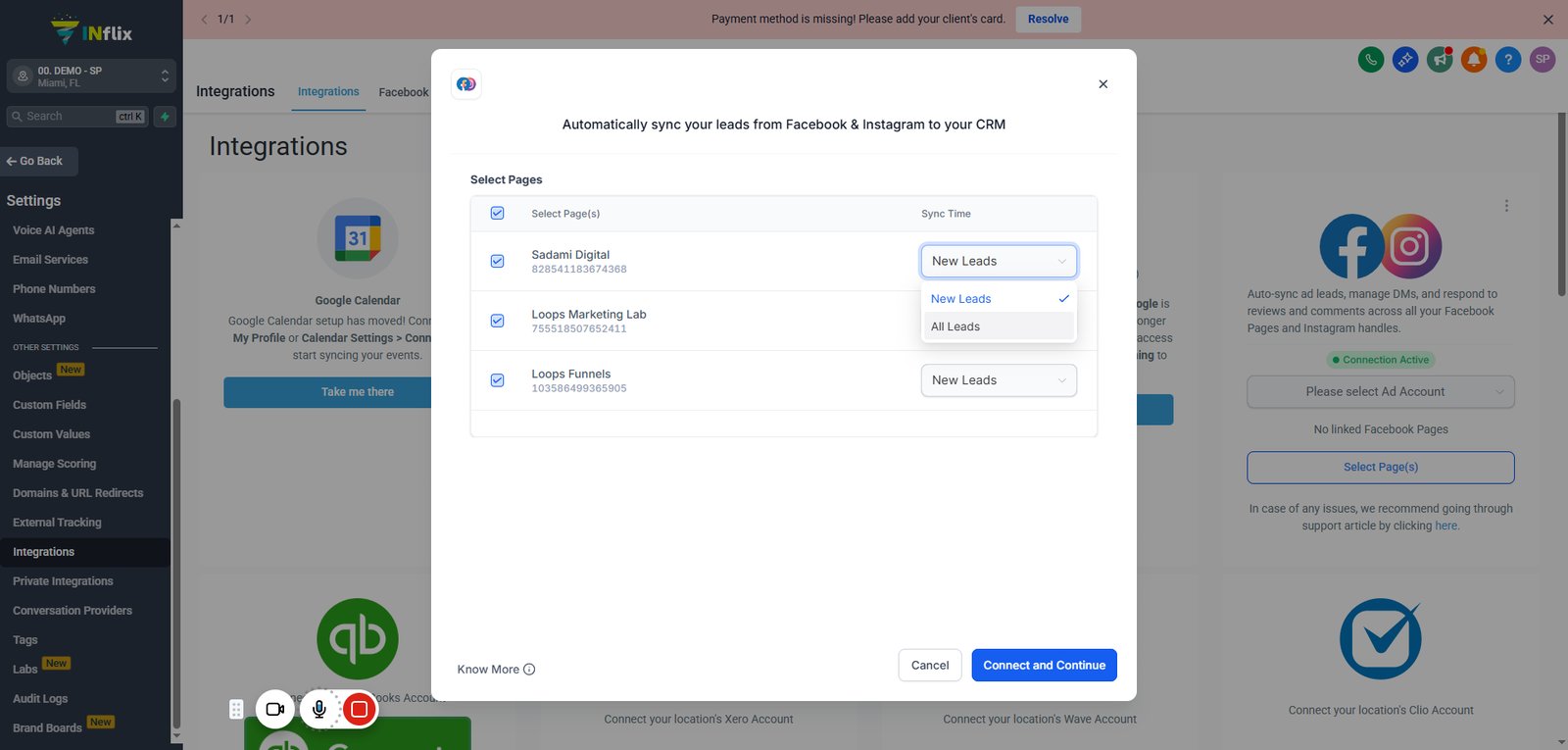Click the Google Calendar logo
This screenshot has height=750, width=1568.
click(358, 238)
